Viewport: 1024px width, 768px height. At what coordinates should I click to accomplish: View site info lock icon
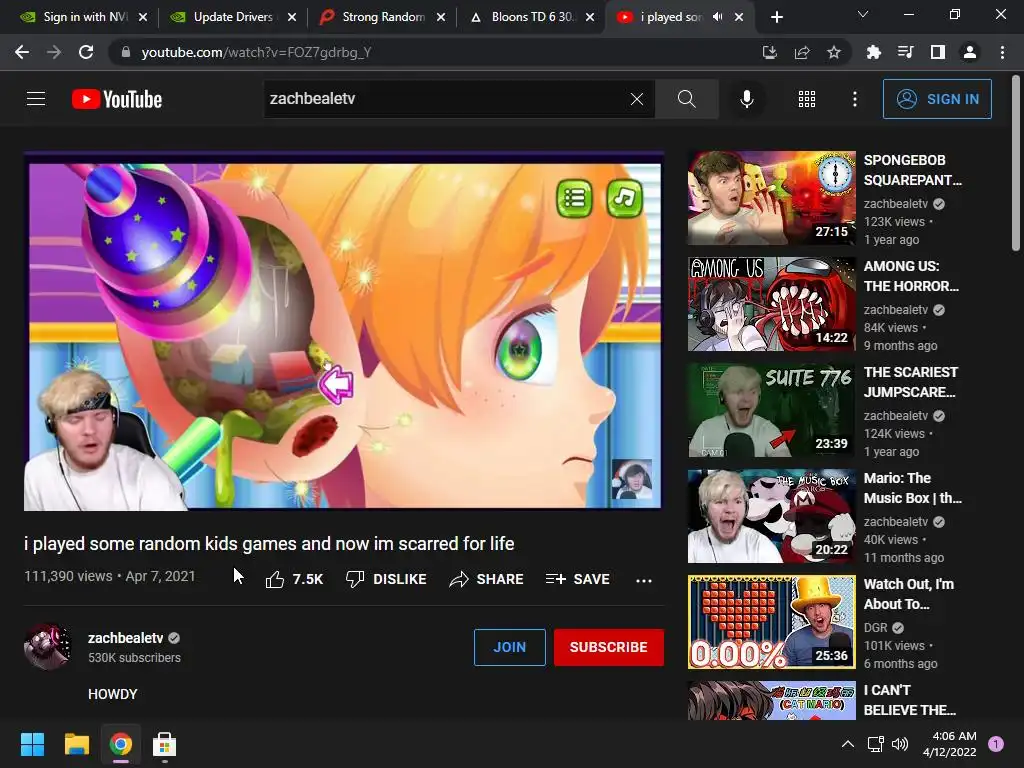coord(126,52)
